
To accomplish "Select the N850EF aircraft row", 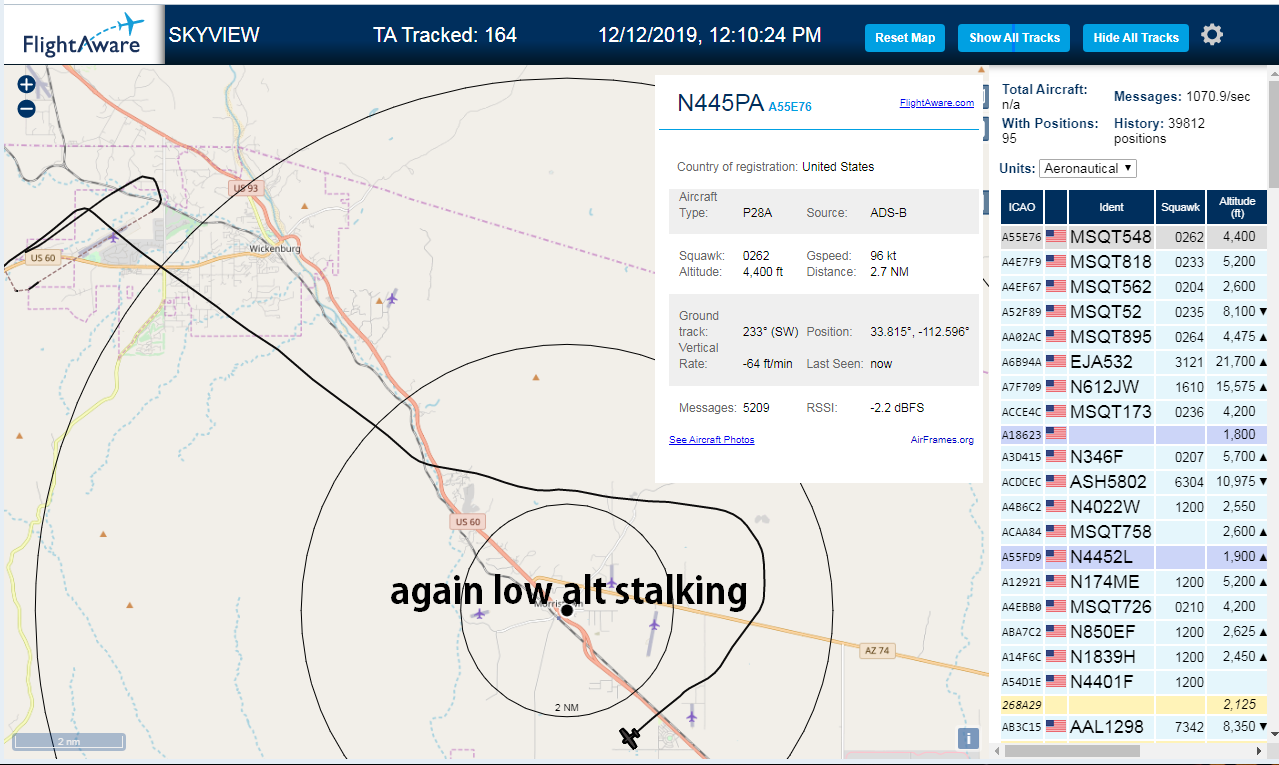I will [1134, 632].
